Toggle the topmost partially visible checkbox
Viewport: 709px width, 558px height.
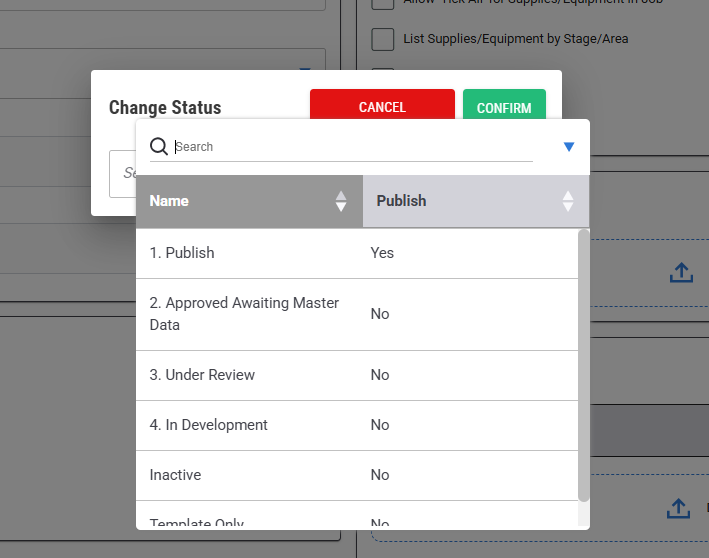coord(382,4)
